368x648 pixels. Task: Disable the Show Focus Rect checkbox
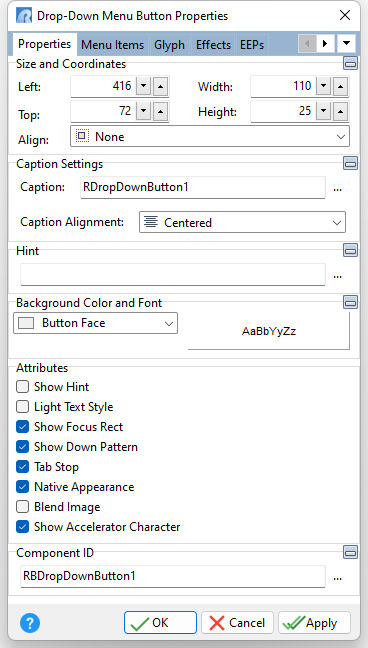22,427
